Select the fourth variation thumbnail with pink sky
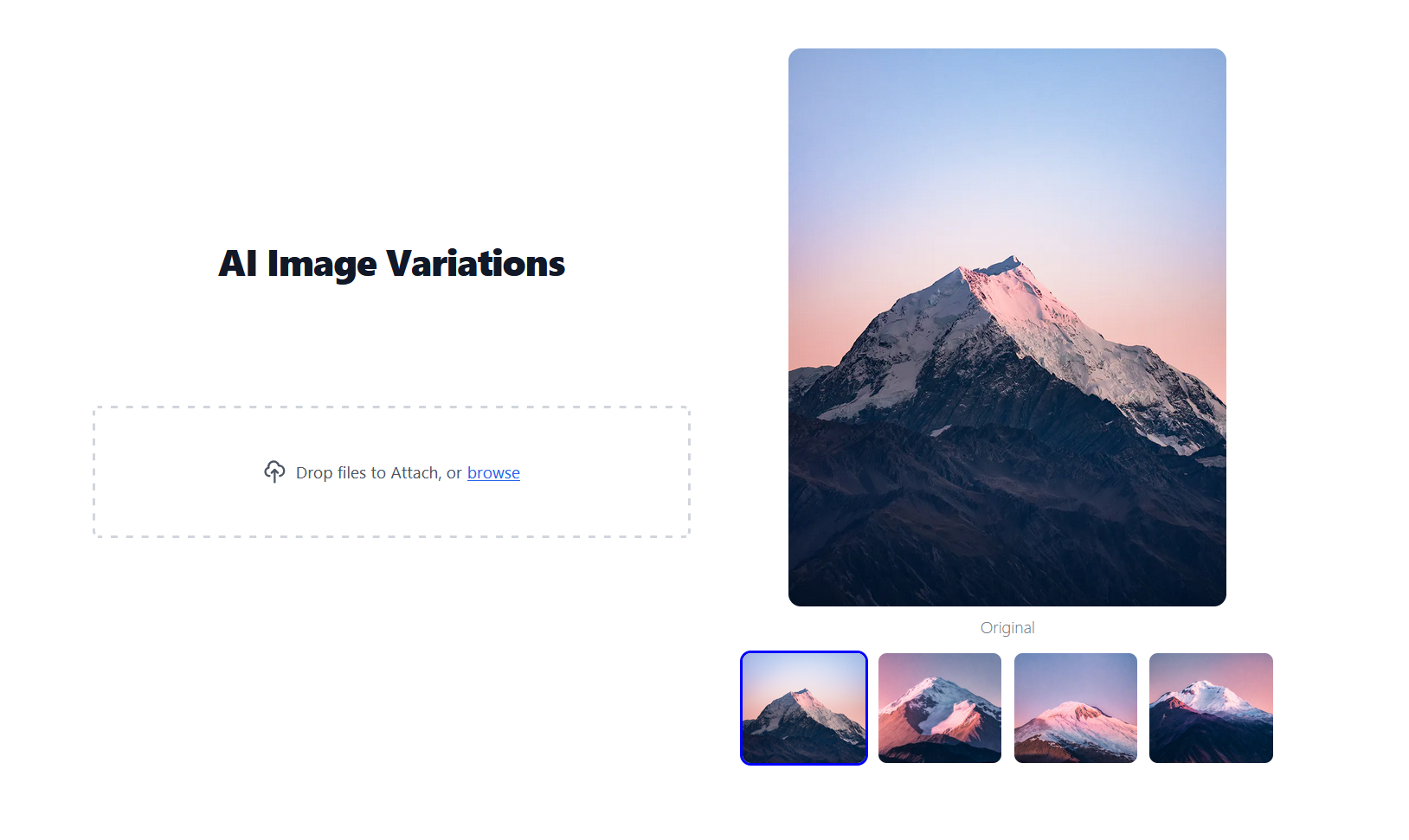The image size is (1409, 840). click(1211, 708)
